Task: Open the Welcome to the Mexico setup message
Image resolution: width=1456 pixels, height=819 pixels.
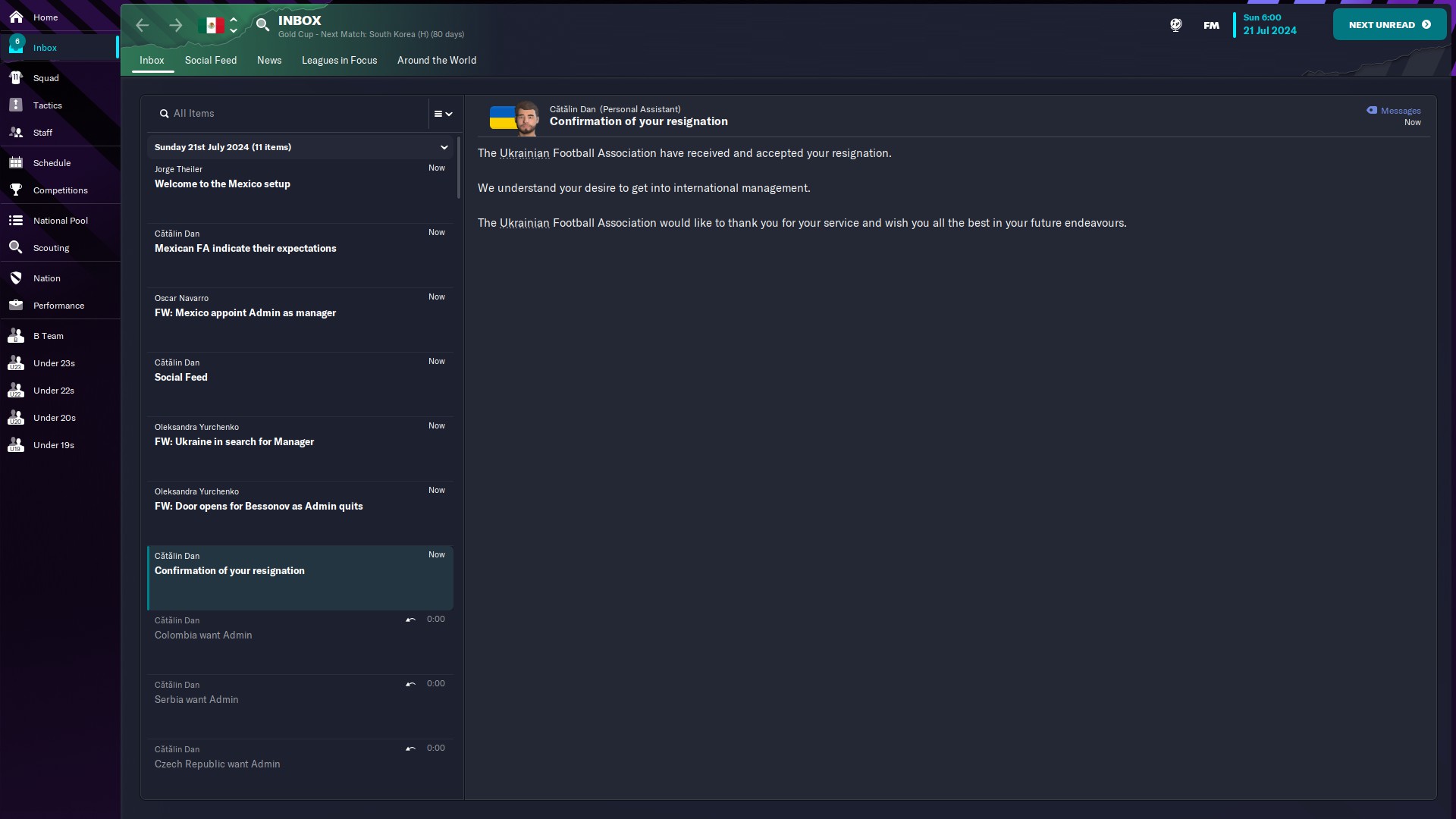Action: [x=300, y=190]
